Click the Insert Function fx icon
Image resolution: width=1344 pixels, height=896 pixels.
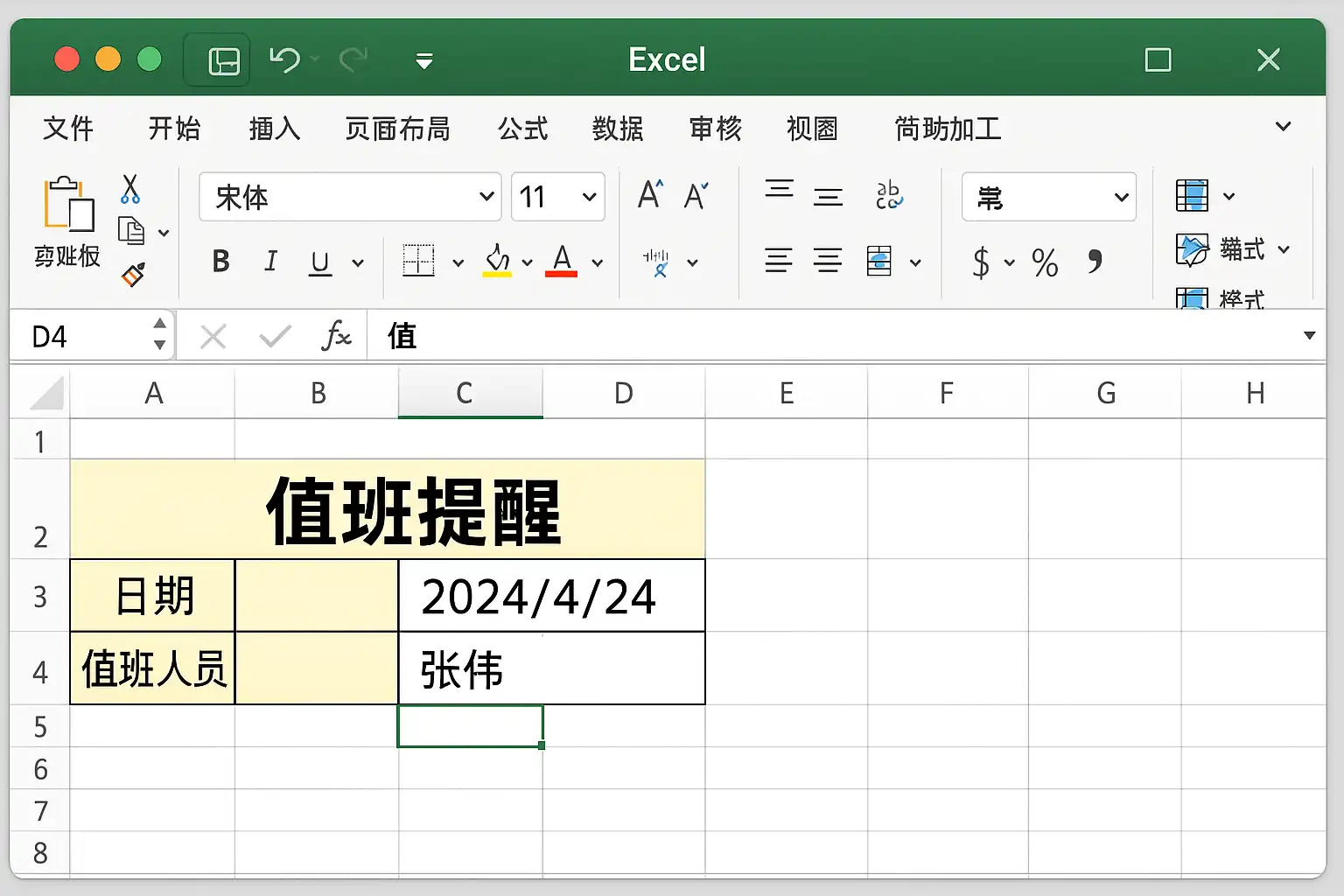coord(336,335)
